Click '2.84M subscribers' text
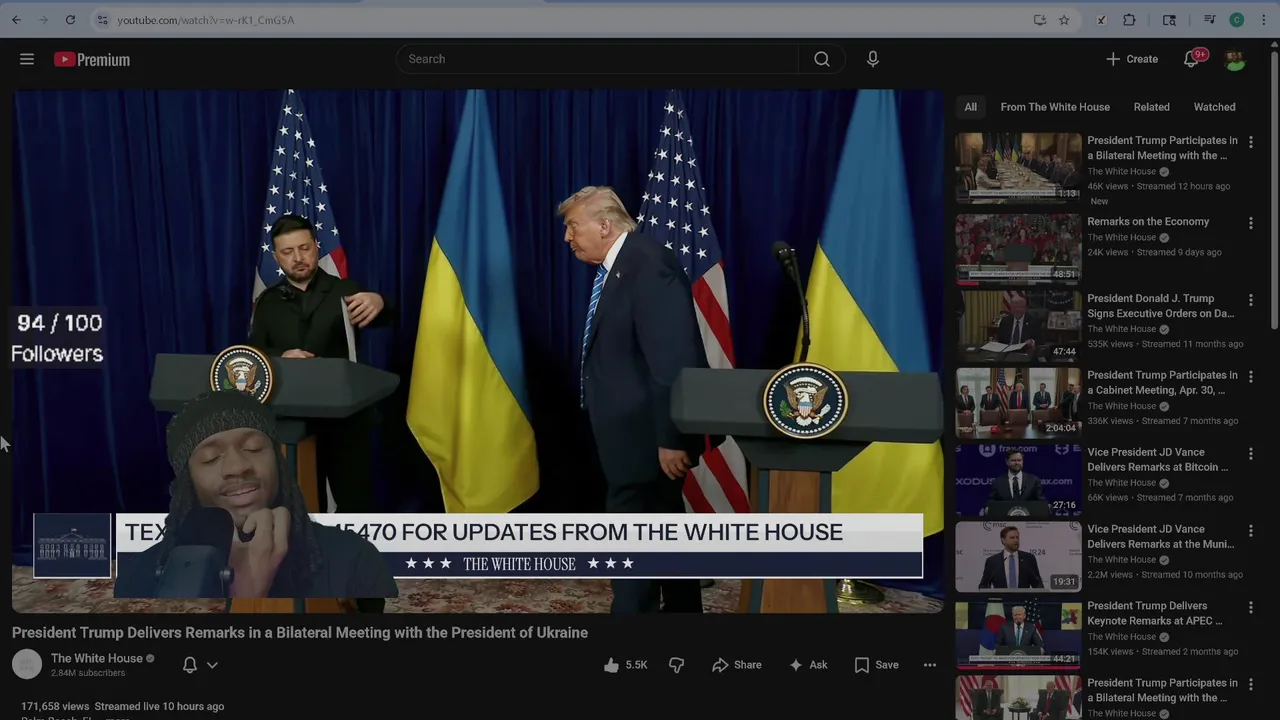Image resolution: width=1280 pixels, height=720 pixels. point(88,673)
